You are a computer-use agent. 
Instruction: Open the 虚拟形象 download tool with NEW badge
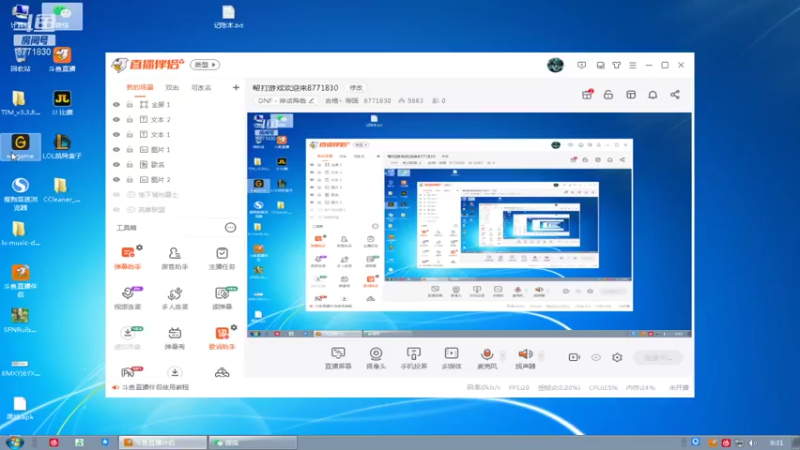[x=128, y=338]
